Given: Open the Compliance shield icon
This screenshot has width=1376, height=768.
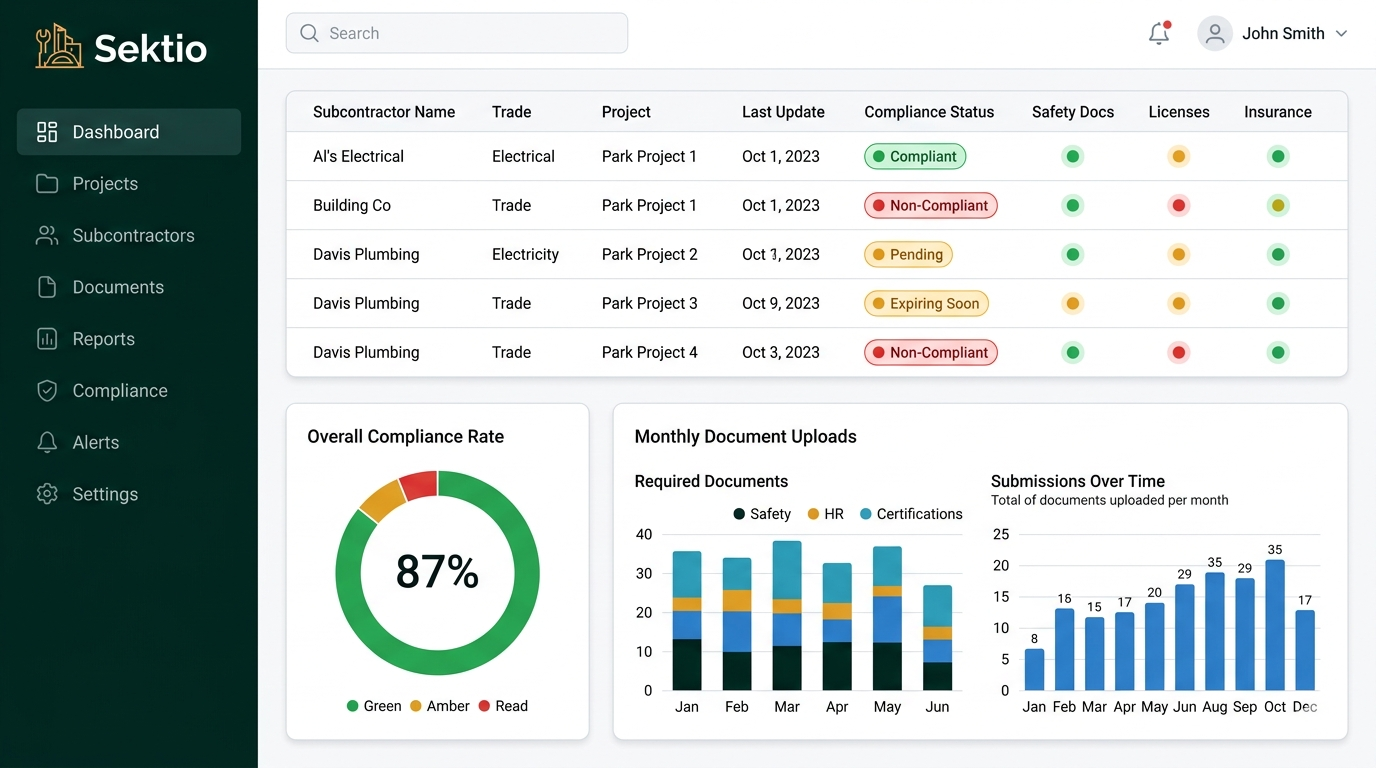Looking at the screenshot, I should click(47, 391).
